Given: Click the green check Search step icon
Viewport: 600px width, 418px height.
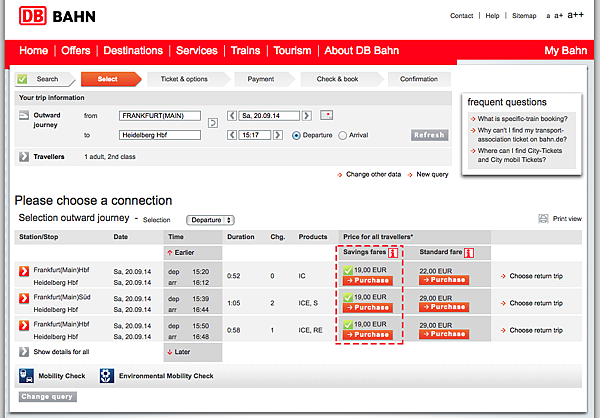Looking at the screenshot, I should point(22,79).
